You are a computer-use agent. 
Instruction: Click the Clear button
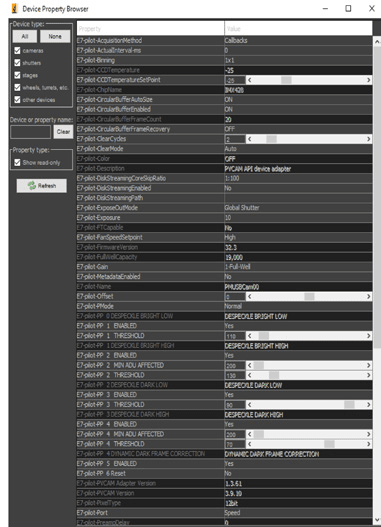63,132
